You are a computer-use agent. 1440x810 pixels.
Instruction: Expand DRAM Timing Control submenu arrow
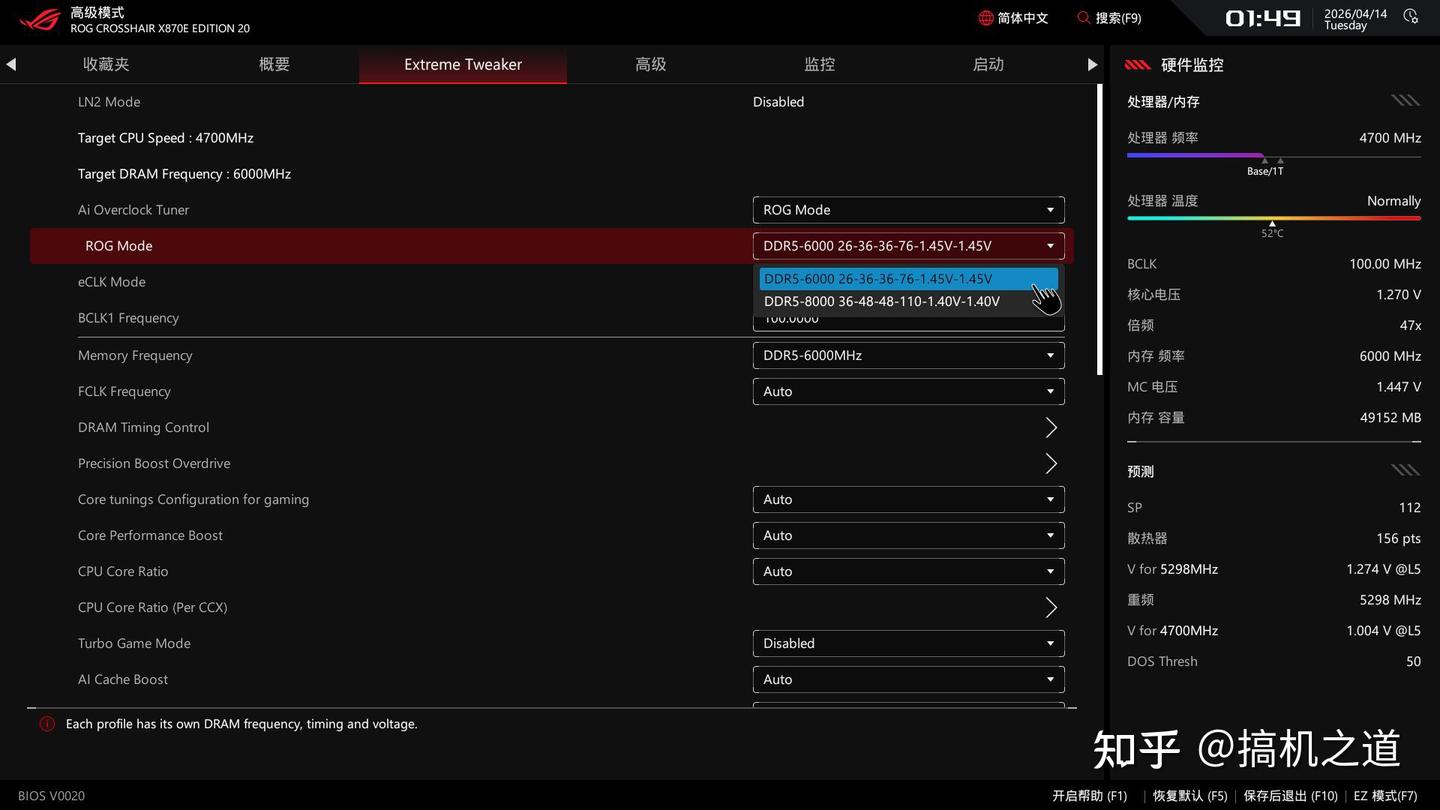tap(1051, 427)
